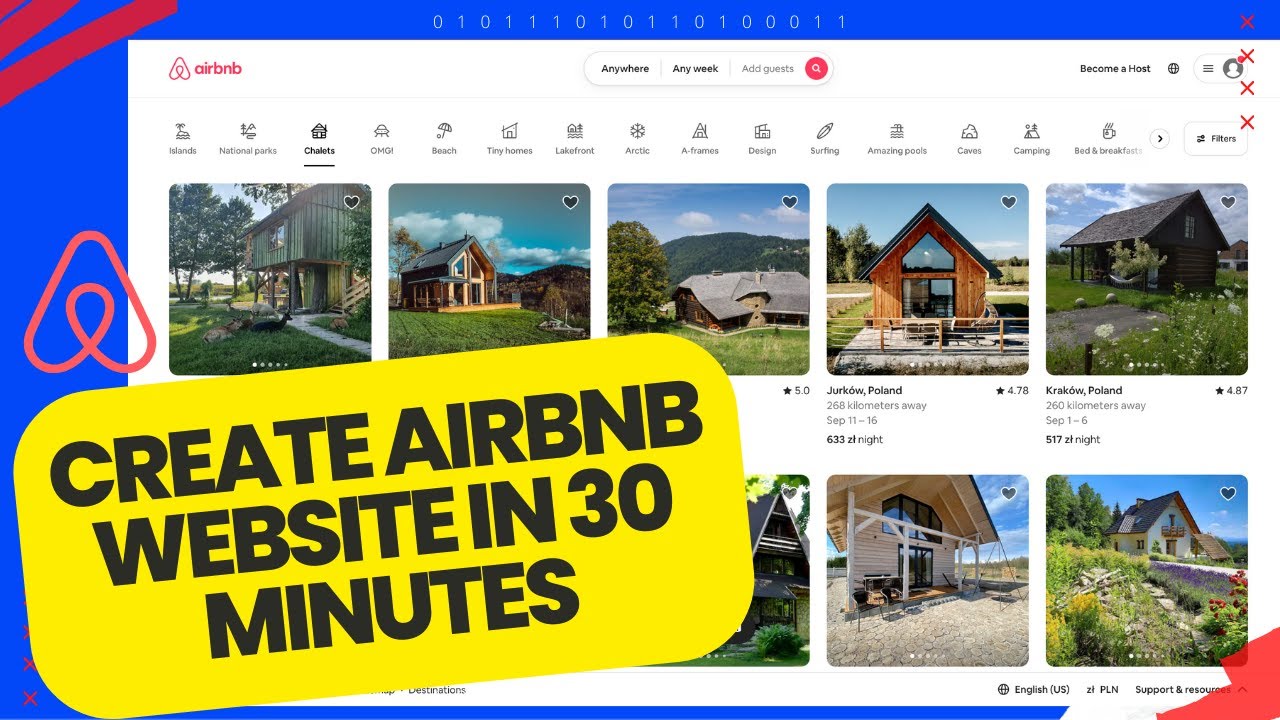Favorite the Jurków, Poland listing

click(1008, 202)
